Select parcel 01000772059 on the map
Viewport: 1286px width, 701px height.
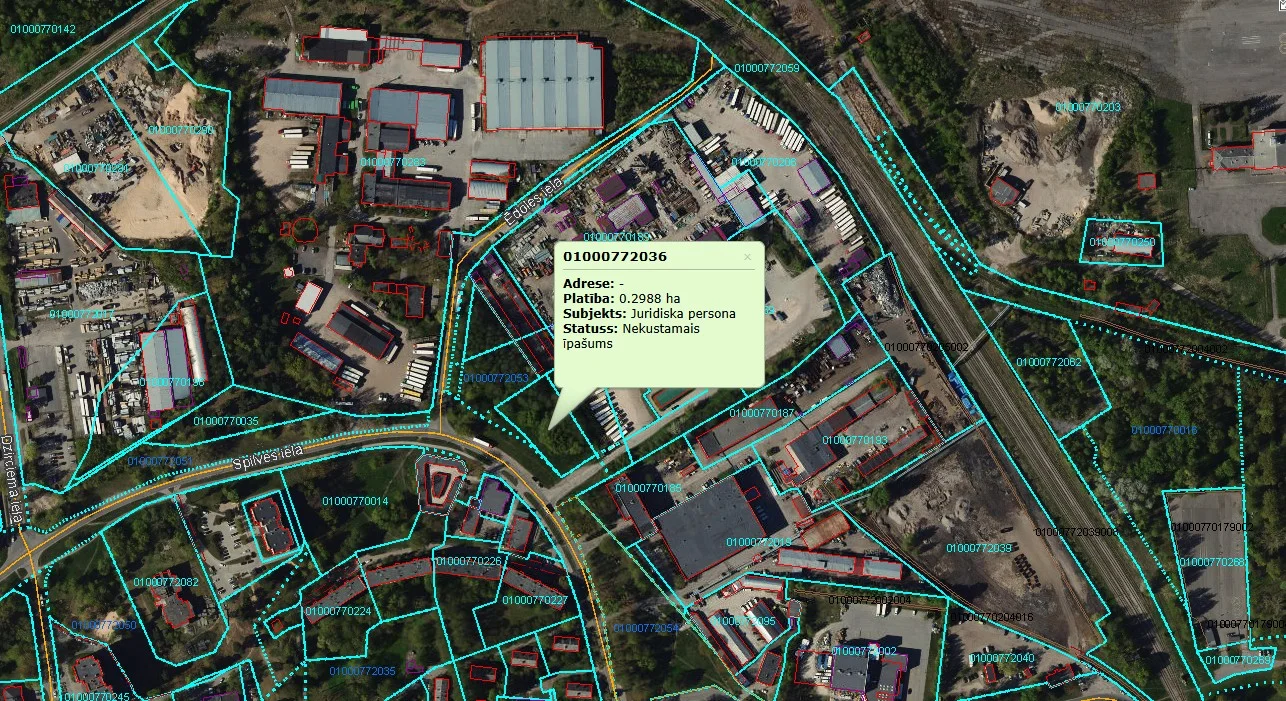click(766, 68)
